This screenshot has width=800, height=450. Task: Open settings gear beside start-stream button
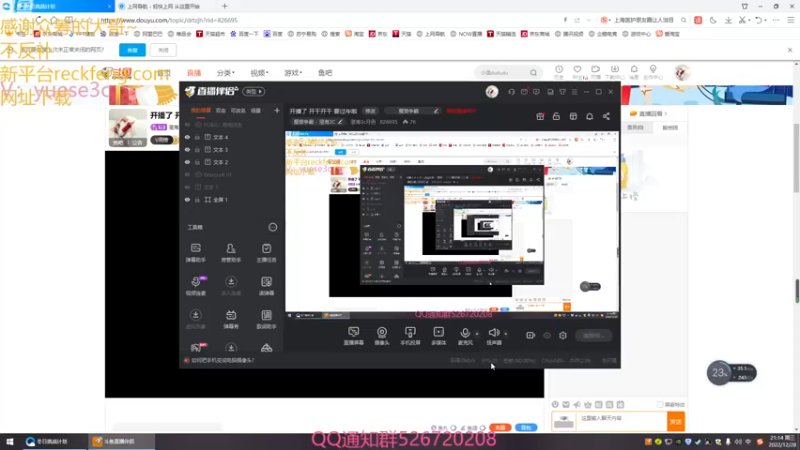click(x=563, y=335)
